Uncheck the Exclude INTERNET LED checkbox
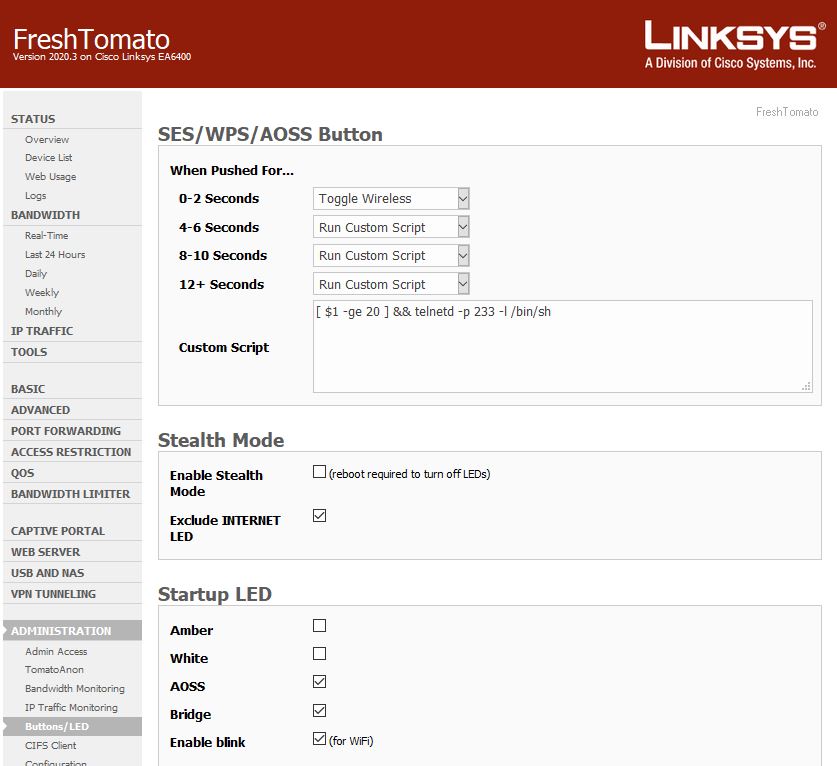Viewport: 837px width, 766px height. (319, 516)
